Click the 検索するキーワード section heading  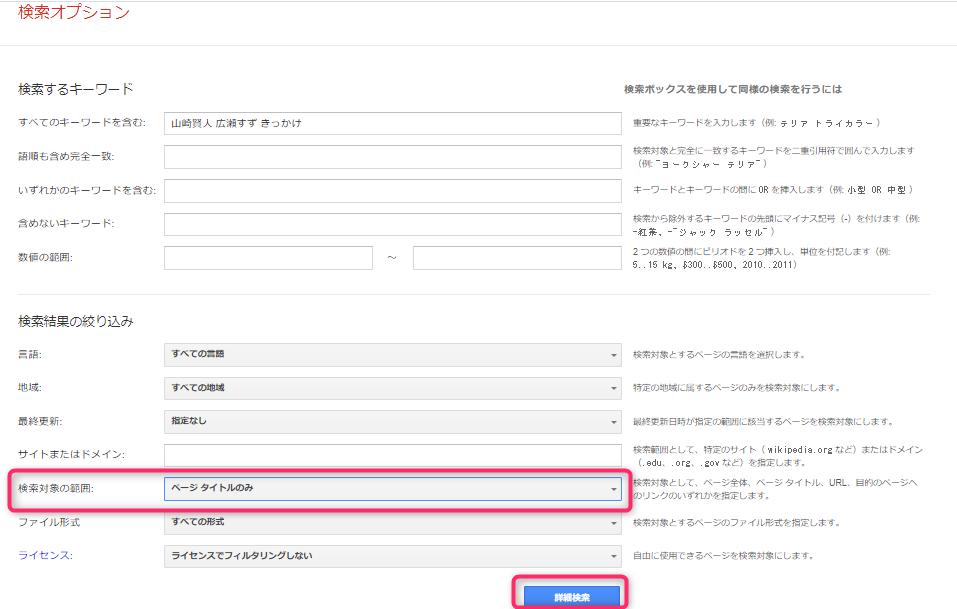(76, 89)
